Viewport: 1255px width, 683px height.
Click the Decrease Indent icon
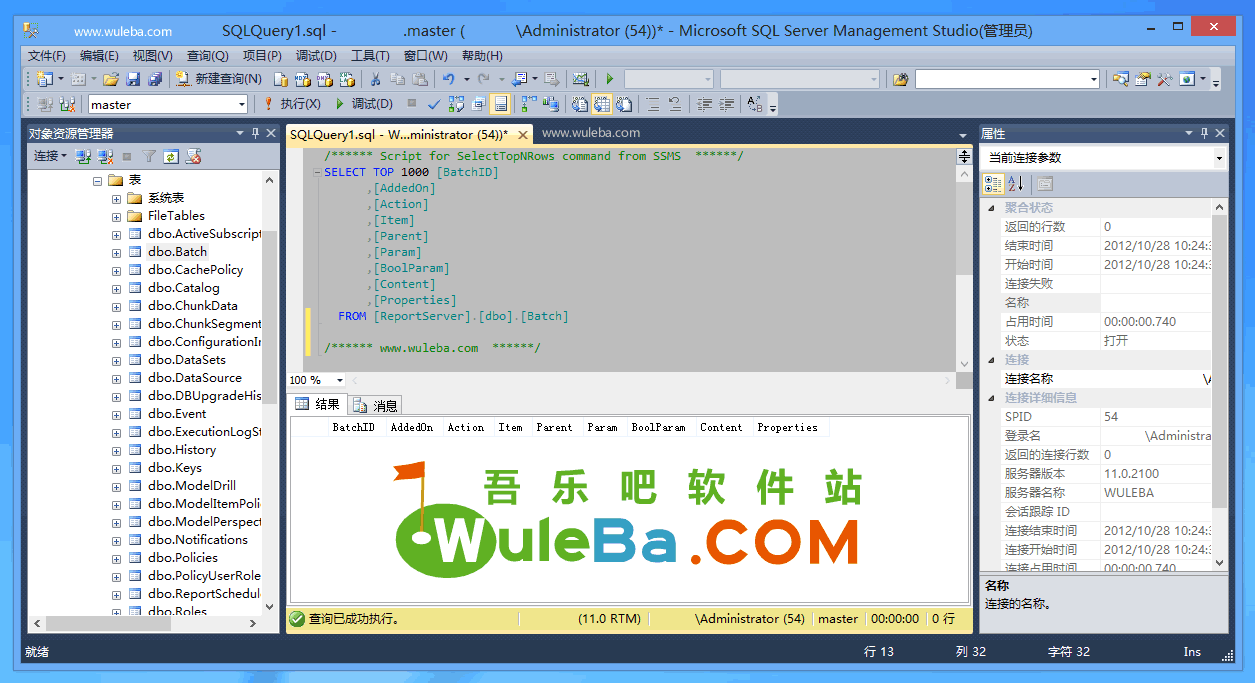[x=704, y=104]
